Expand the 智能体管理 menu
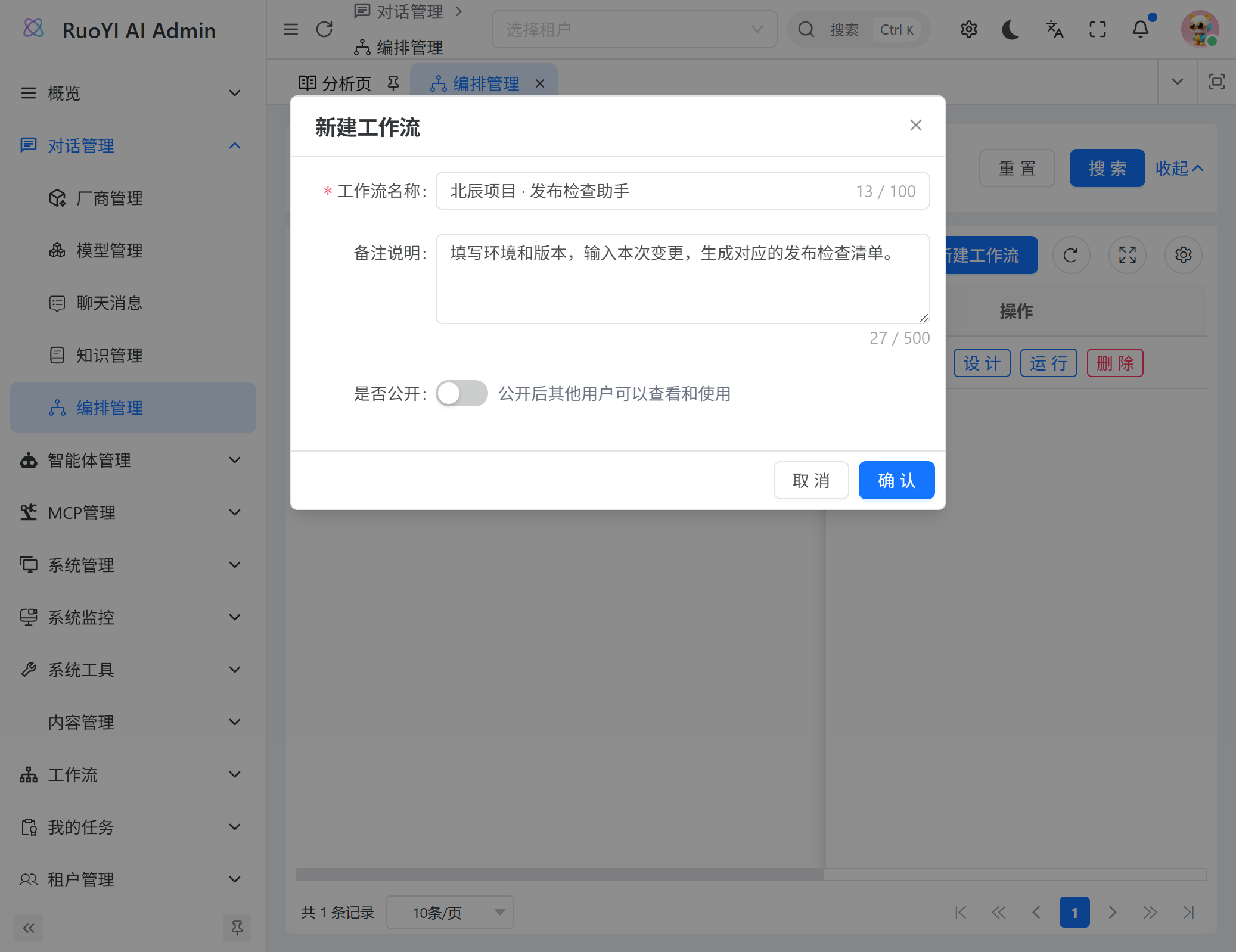 [133, 460]
